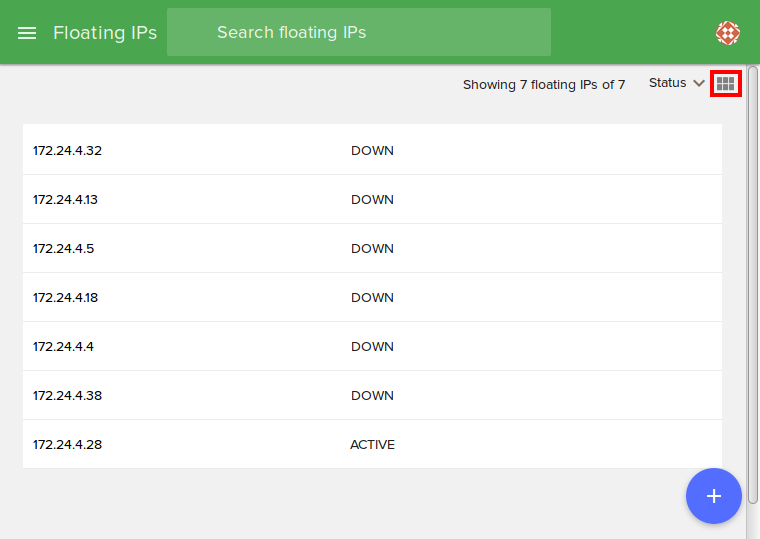Select the 172.24.4.13 row

[x=66, y=200]
